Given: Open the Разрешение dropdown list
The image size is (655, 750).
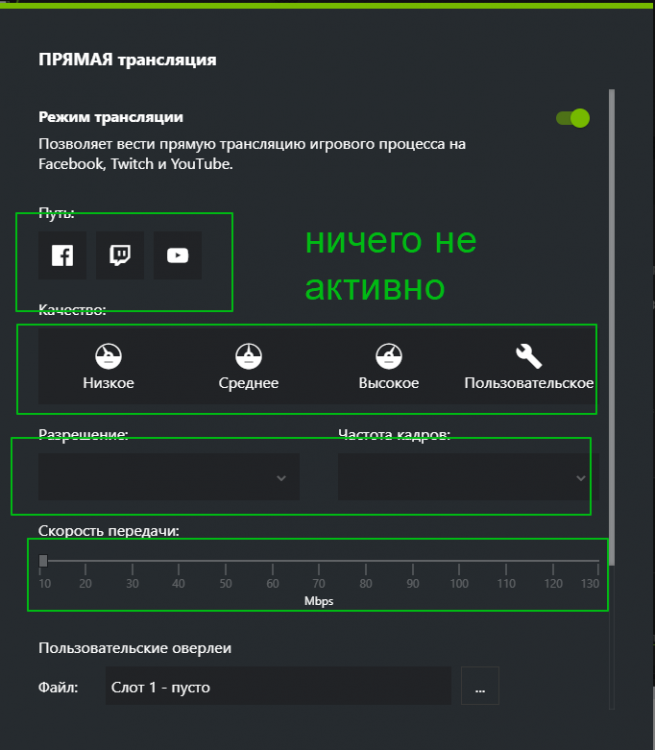Looking at the screenshot, I should tap(169, 477).
